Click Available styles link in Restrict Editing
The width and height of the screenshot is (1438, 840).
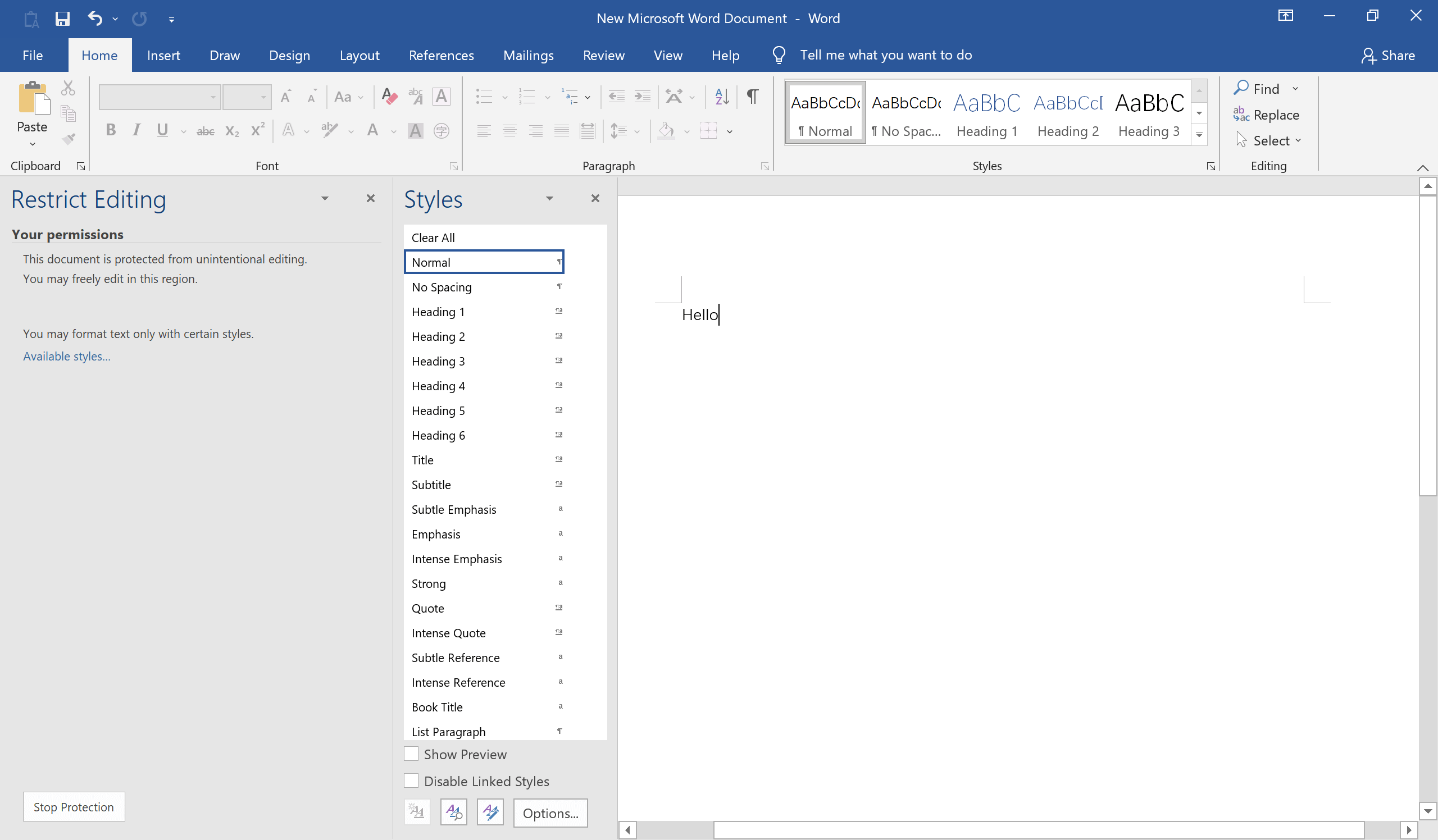[66, 355]
